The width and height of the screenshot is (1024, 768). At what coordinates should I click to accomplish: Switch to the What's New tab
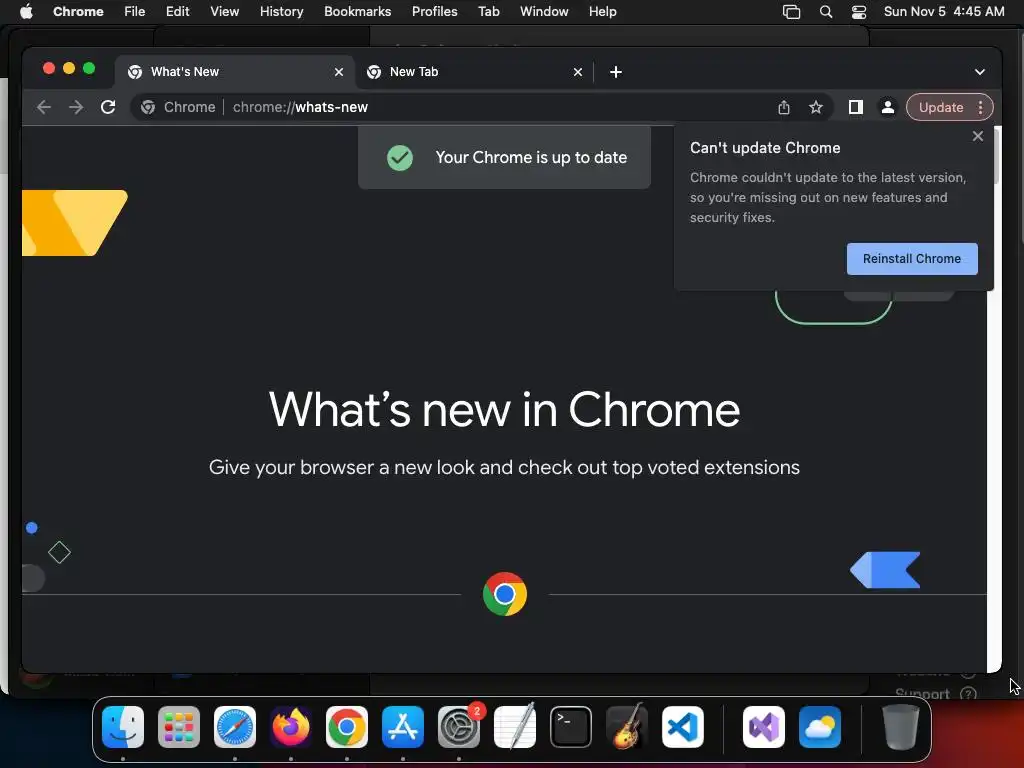coord(235,72)
